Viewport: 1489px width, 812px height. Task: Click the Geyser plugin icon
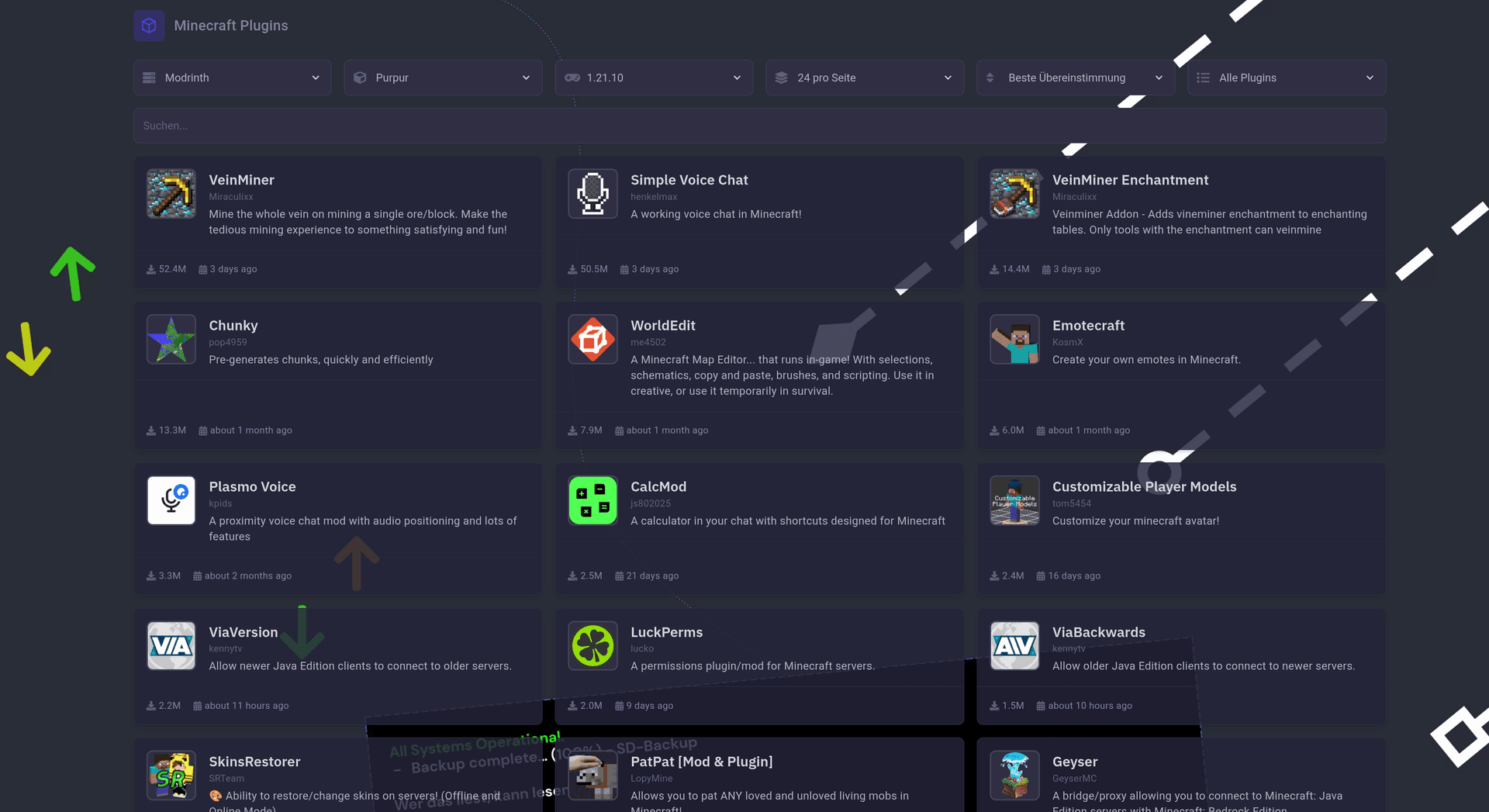pos(1015,776)
